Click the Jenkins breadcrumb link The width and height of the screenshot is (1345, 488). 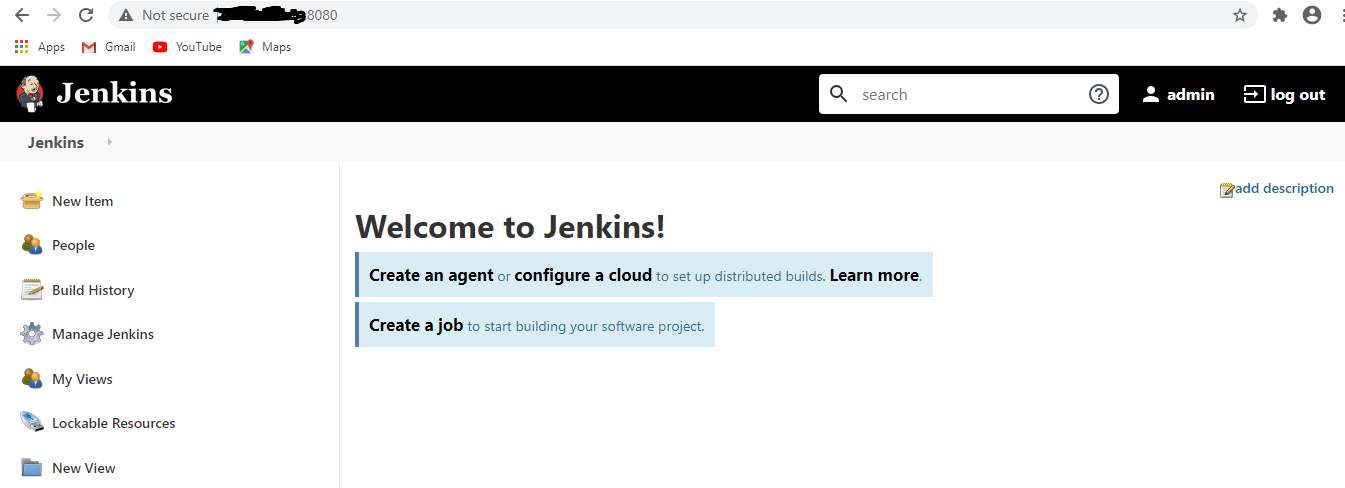tap(56, 142)
